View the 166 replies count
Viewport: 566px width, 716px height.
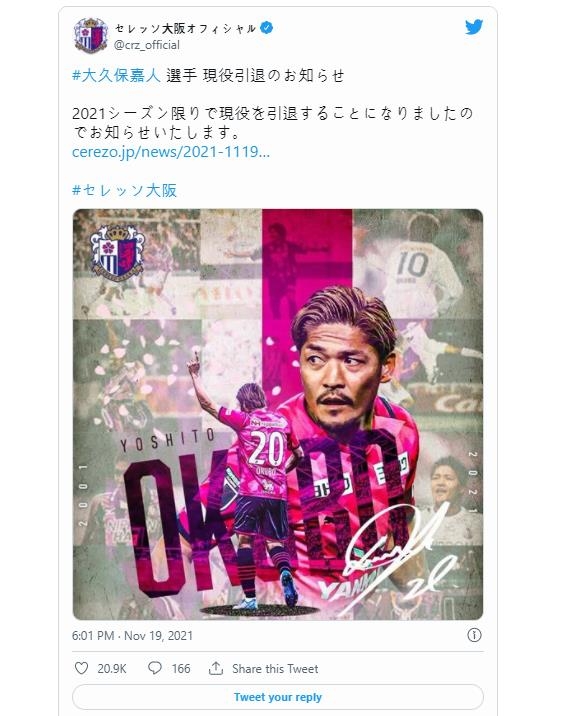[x=181, y=669]
